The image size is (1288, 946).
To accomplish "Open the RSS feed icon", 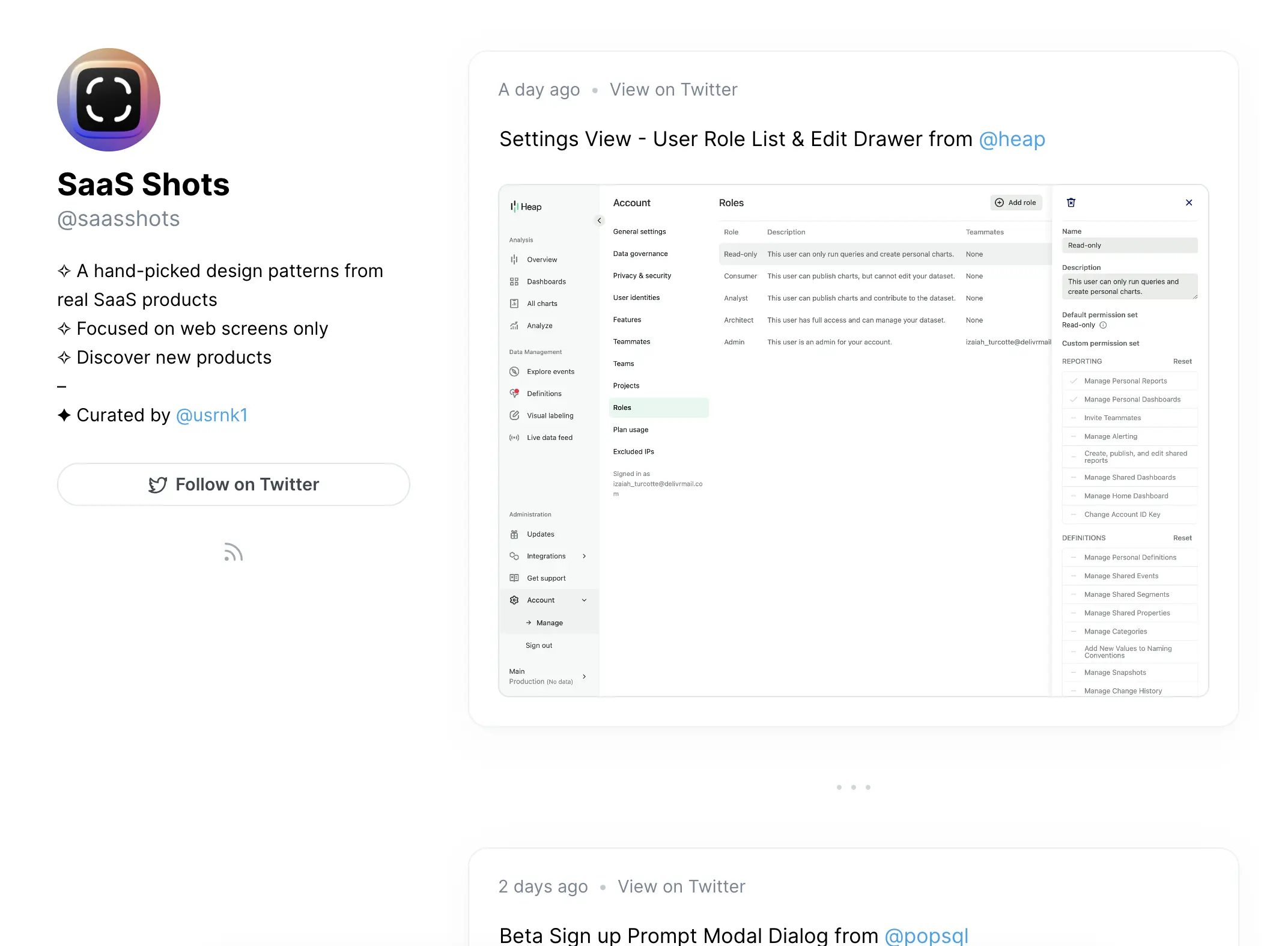I will pos(233,552).
